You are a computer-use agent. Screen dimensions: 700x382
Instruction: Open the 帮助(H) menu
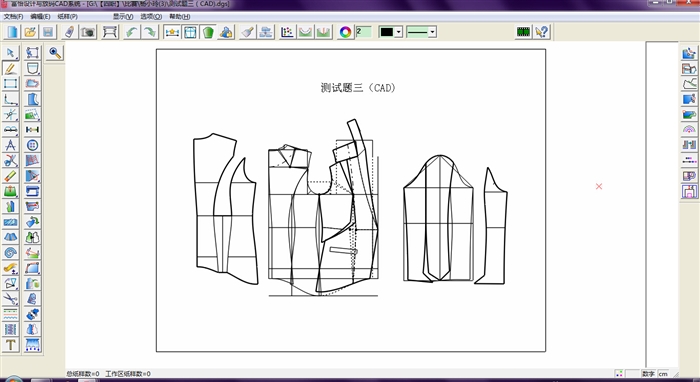[x=179, y=17]
